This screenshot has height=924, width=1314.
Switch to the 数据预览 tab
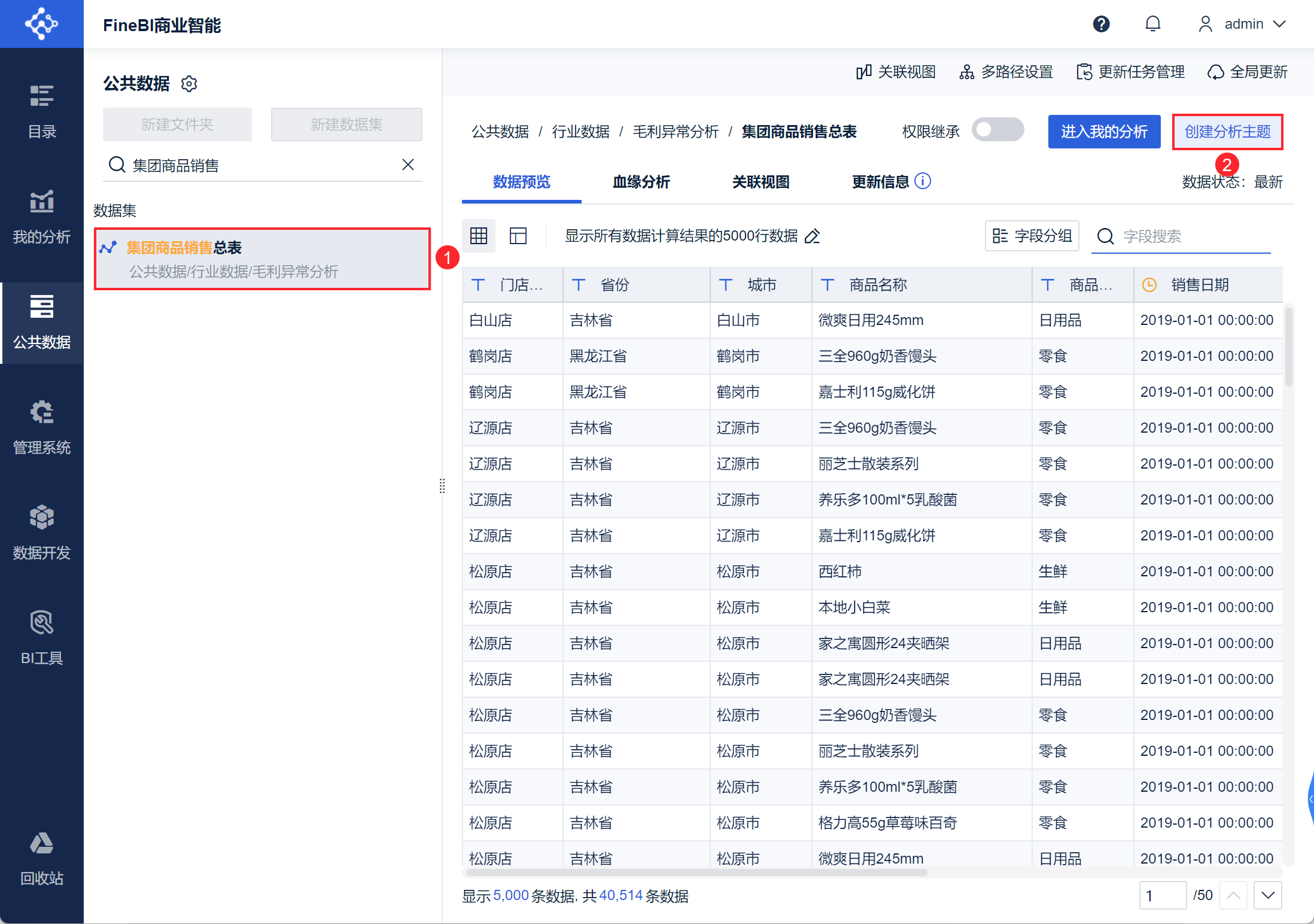[521, 182]
